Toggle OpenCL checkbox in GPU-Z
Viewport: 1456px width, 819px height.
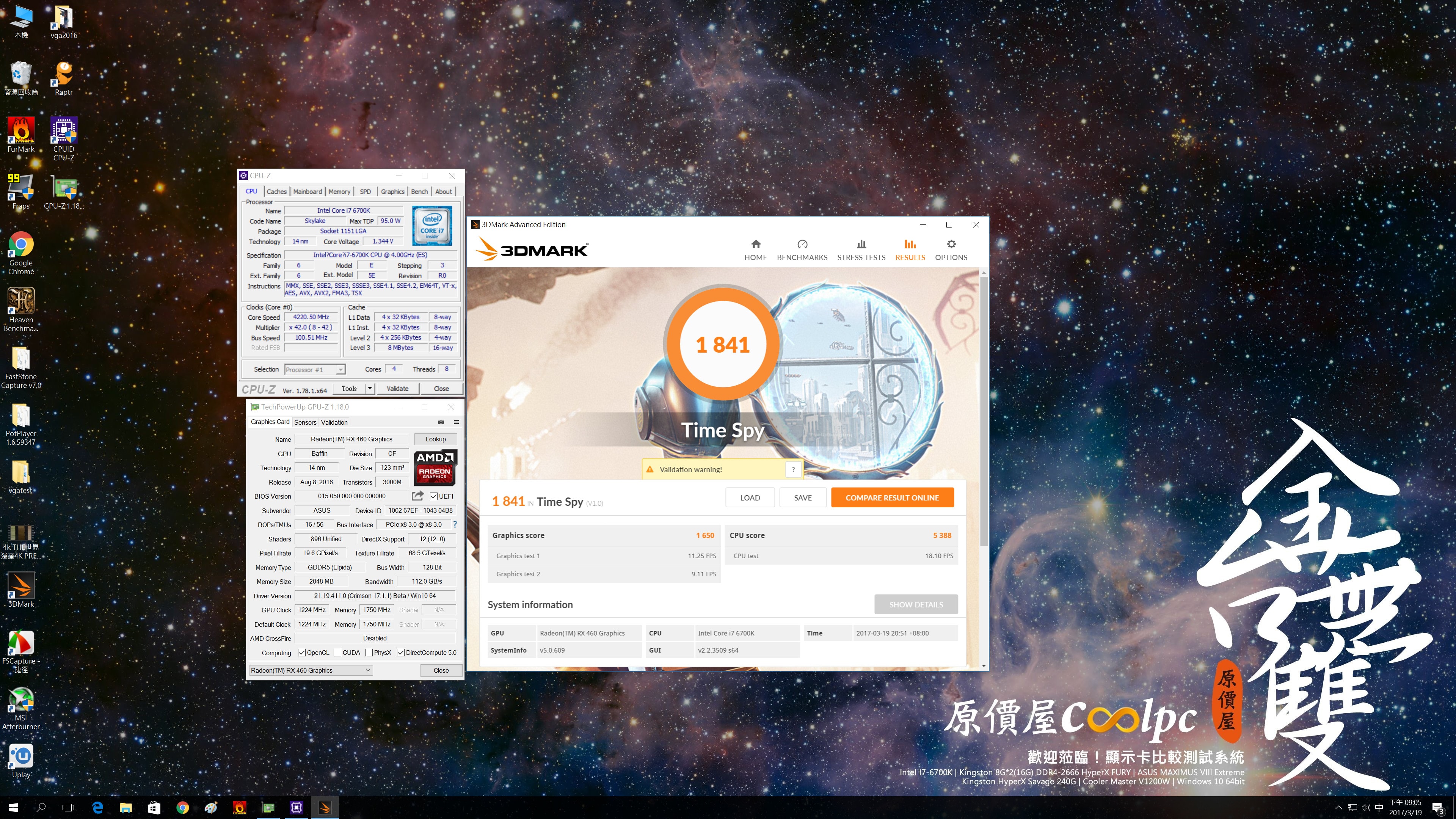(x=301, y=653)
